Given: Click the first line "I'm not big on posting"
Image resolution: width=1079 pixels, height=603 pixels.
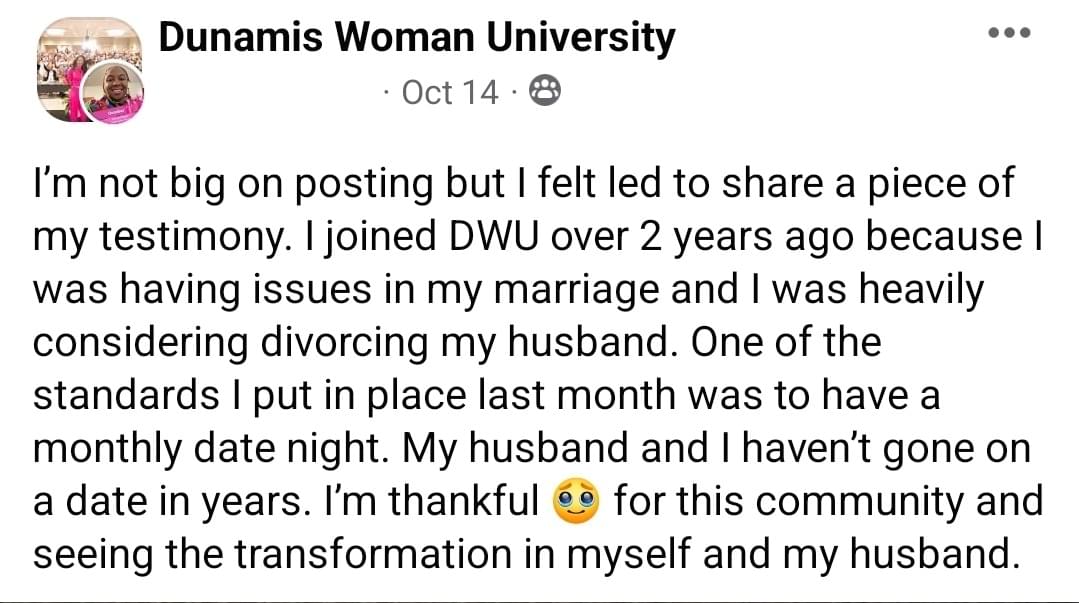Looking at the screenshot, I should [233, 184].
